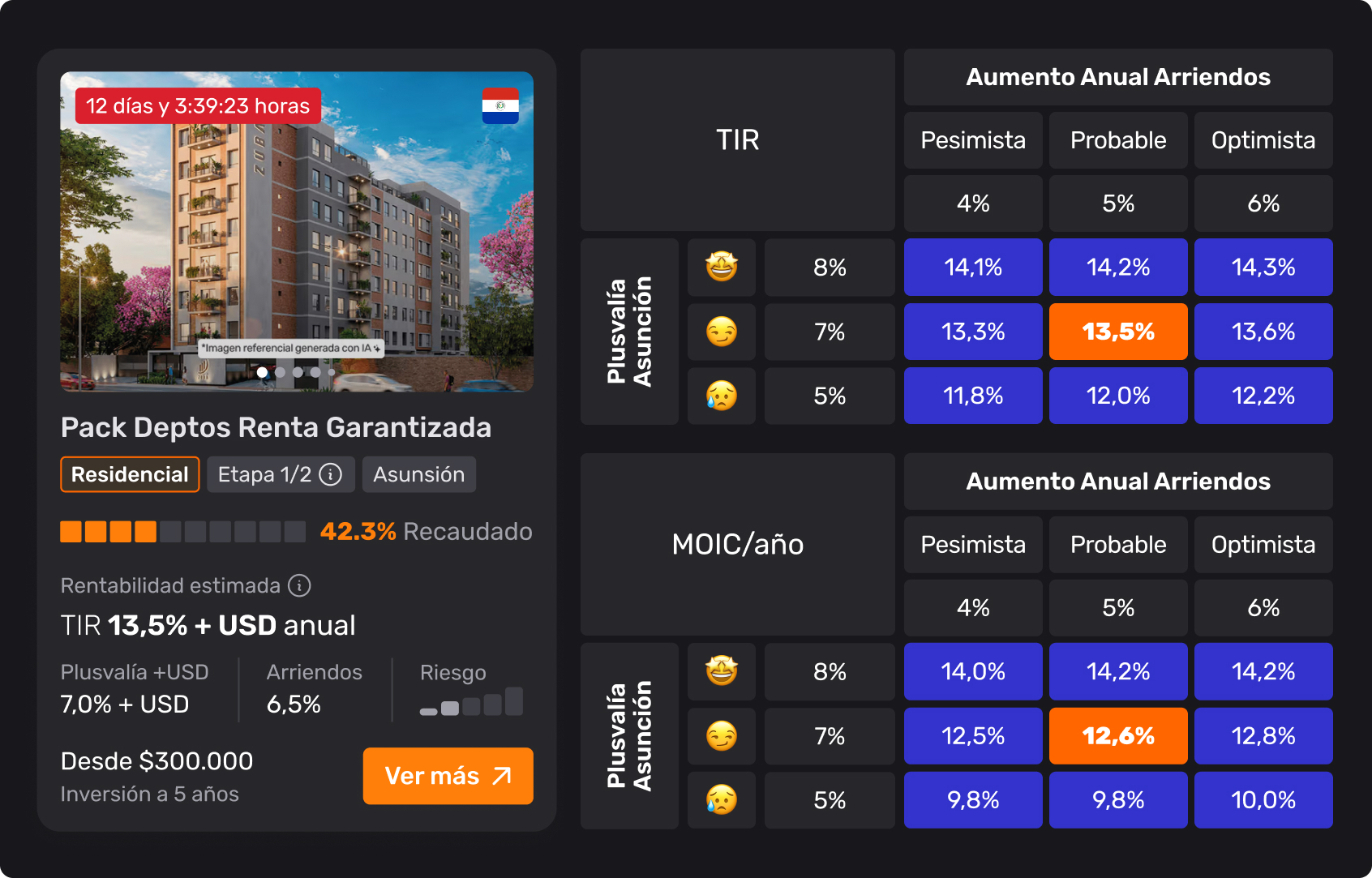Click the info icon next to Etapa 1/2
Viewport: 1372px width, 878px height.
click(x=330, y=474)
